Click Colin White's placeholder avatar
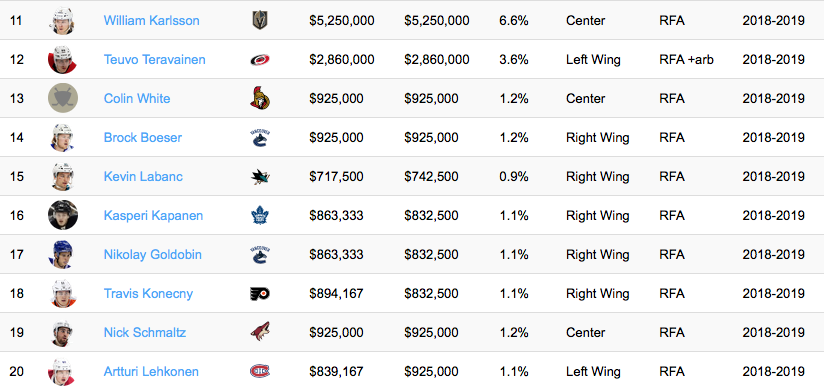Screen dimensions: 824x390 tap(63, 98)
